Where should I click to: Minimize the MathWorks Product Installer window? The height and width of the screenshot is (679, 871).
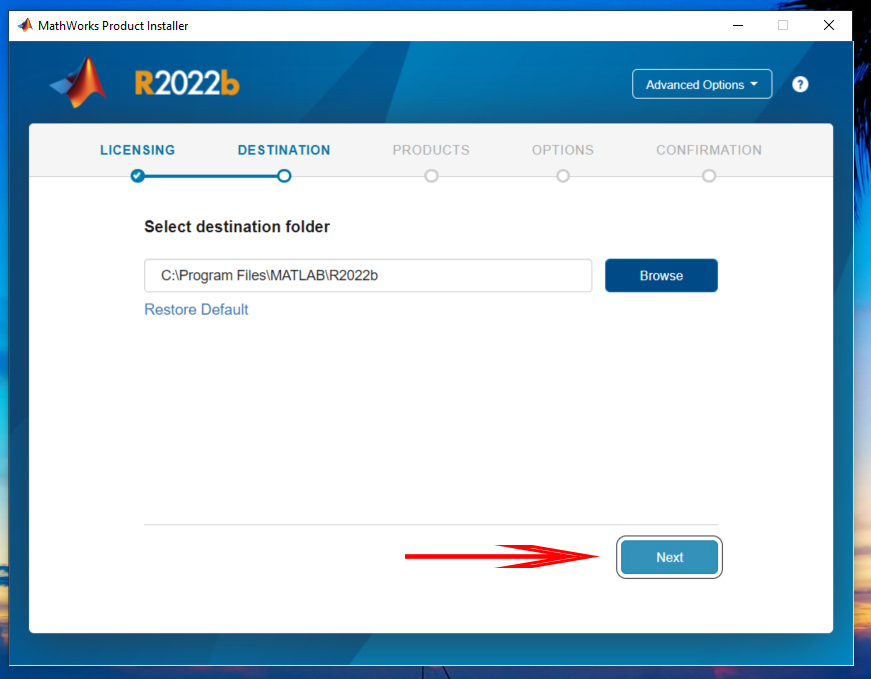pyautogui.click(x=737, y=25)
